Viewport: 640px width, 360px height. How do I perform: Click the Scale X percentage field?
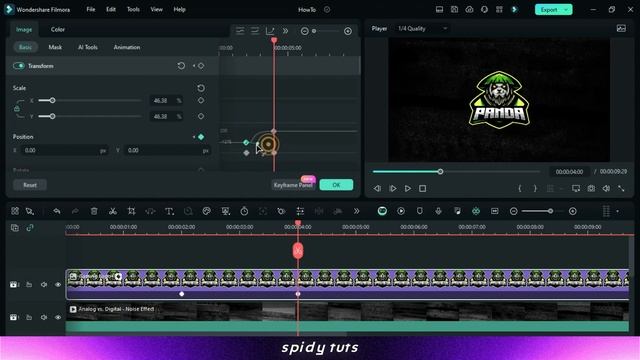[x=166, y=100]
